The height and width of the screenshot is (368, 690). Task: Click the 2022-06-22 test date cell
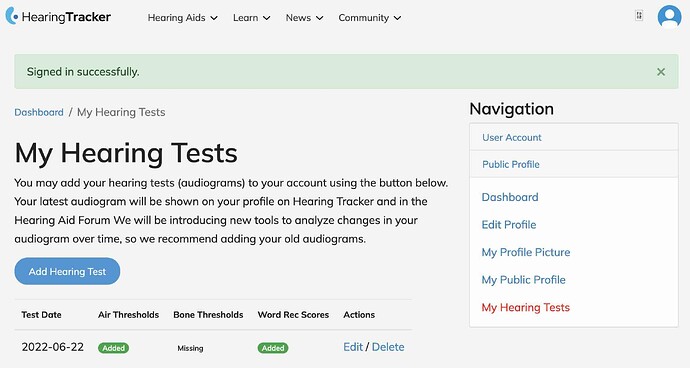click(52, 347)
